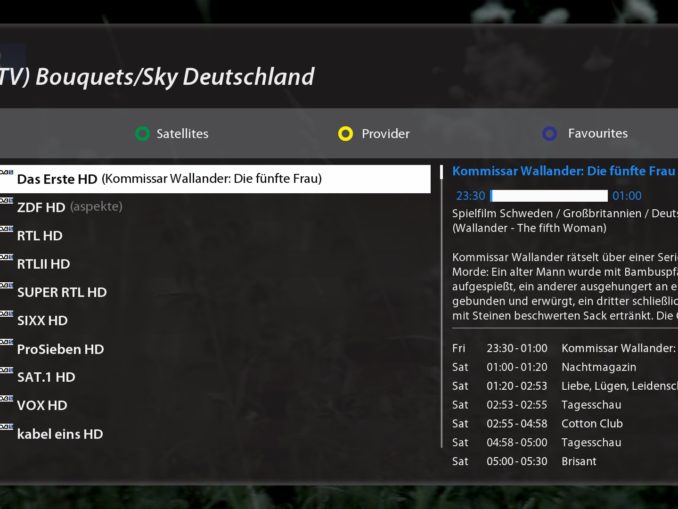Click the channel icon beside SIXX HD
678x509 pixels.
pos(6,314)
